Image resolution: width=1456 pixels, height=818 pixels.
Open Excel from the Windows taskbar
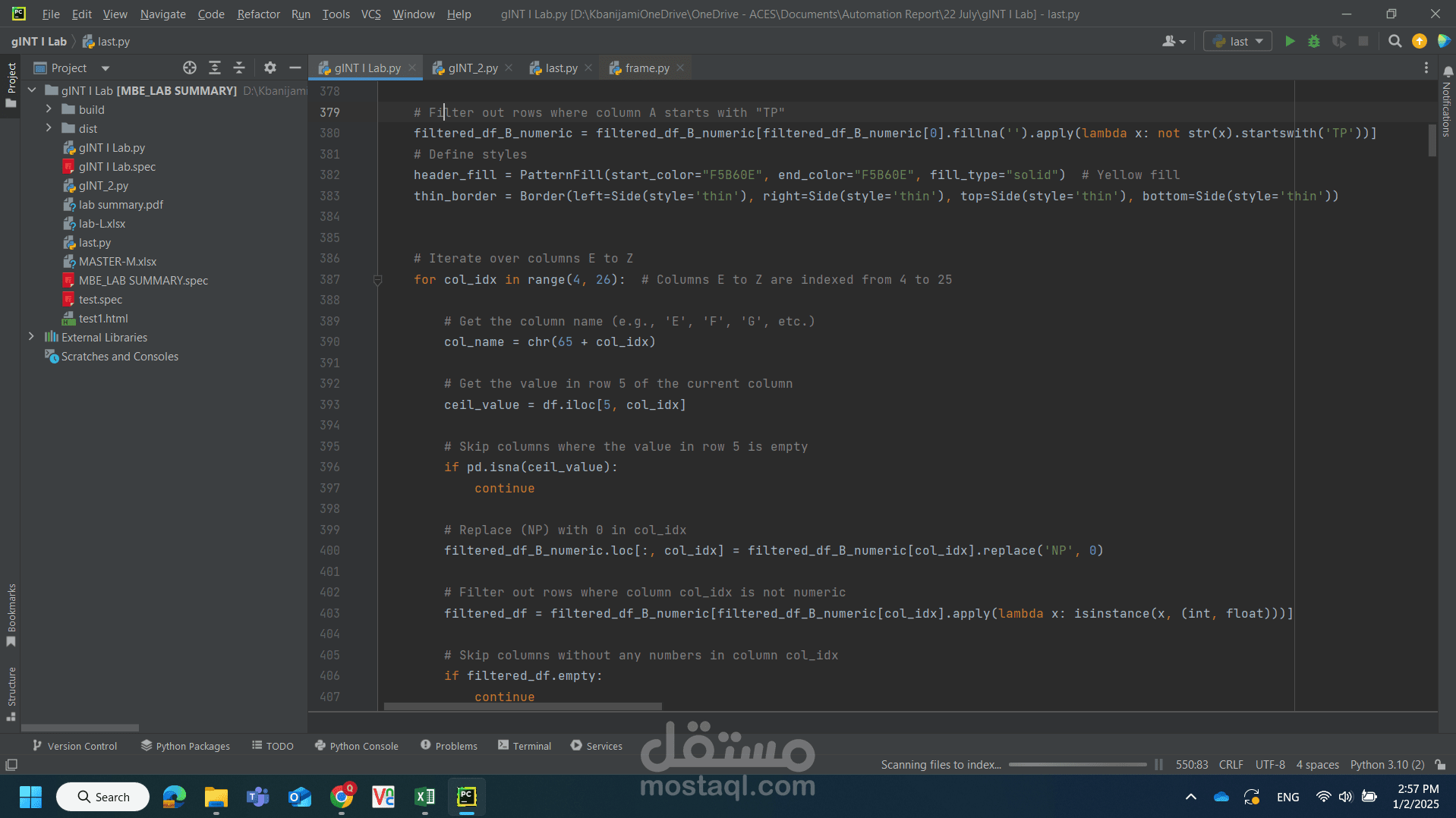pos(424,797)
